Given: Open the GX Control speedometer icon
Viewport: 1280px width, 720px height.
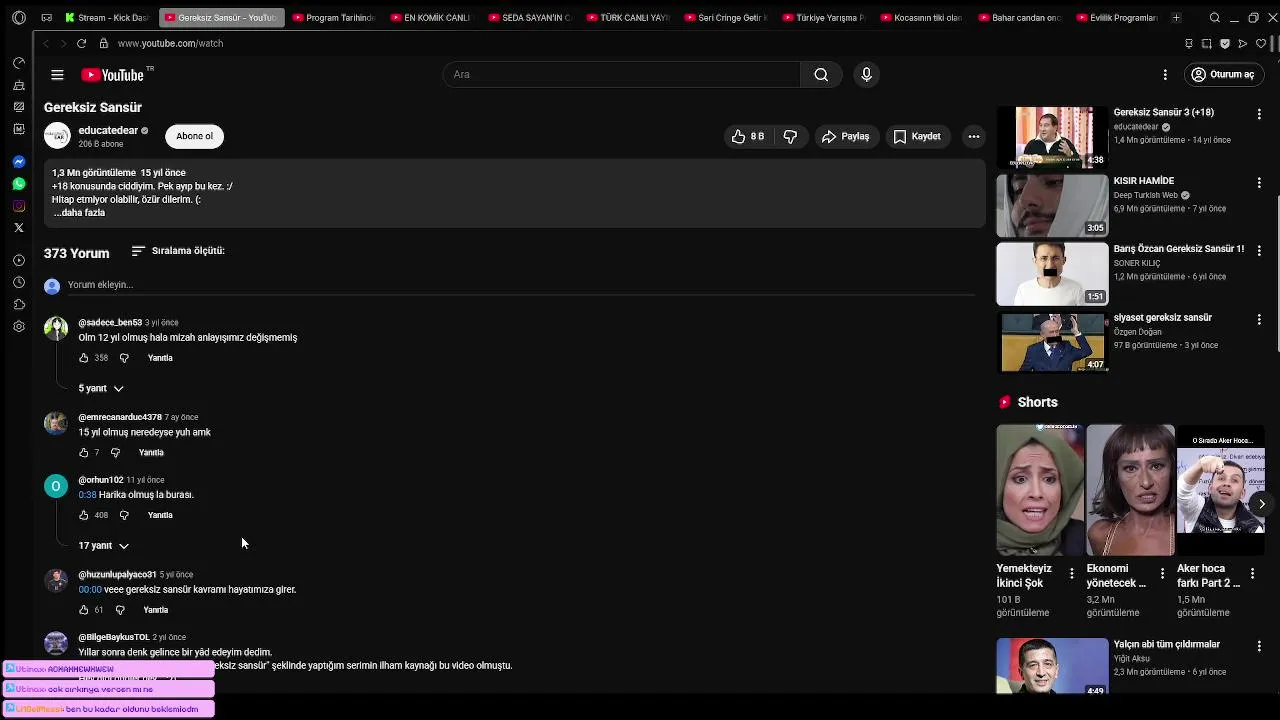Looking at the screenshot, I should 18,62.
